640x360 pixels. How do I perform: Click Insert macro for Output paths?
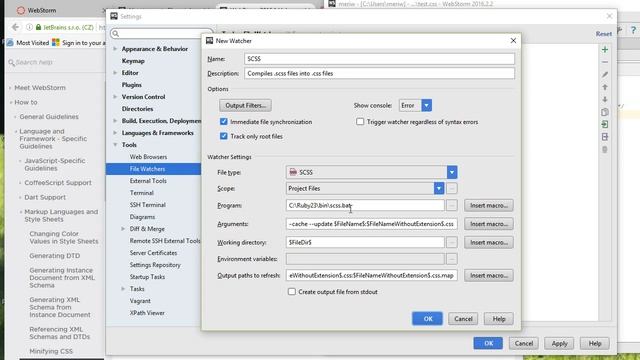click(489, 276)
